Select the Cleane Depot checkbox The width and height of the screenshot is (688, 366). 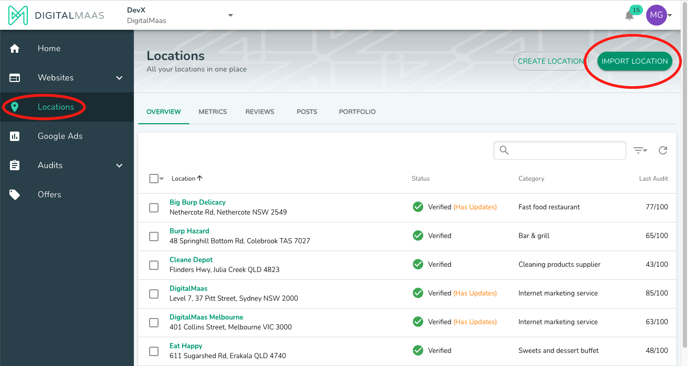coord(154,265)
